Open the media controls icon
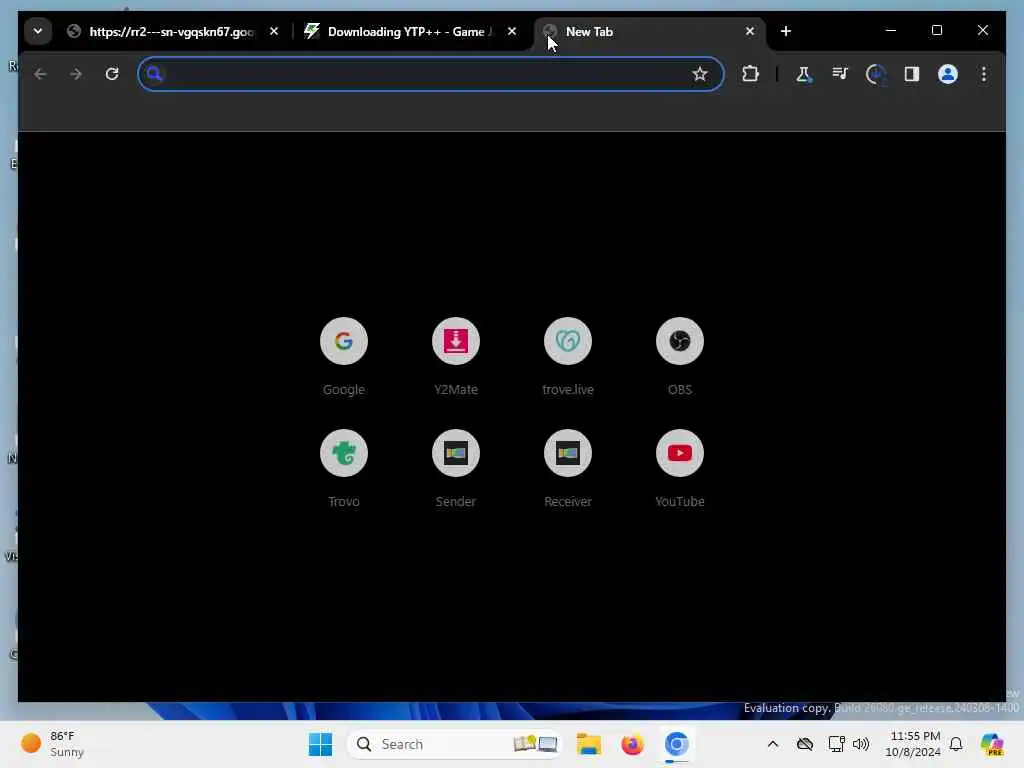This screenshot has height=768, width=1024. (840, 74)
